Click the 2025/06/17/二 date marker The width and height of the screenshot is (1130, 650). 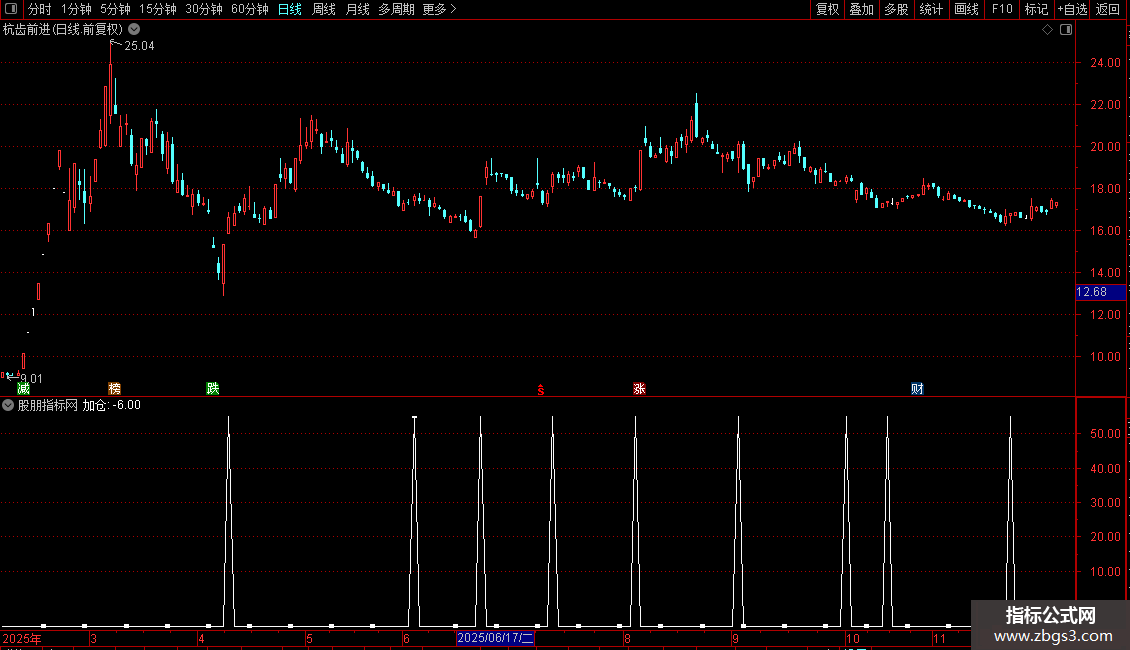coord(496,638)
